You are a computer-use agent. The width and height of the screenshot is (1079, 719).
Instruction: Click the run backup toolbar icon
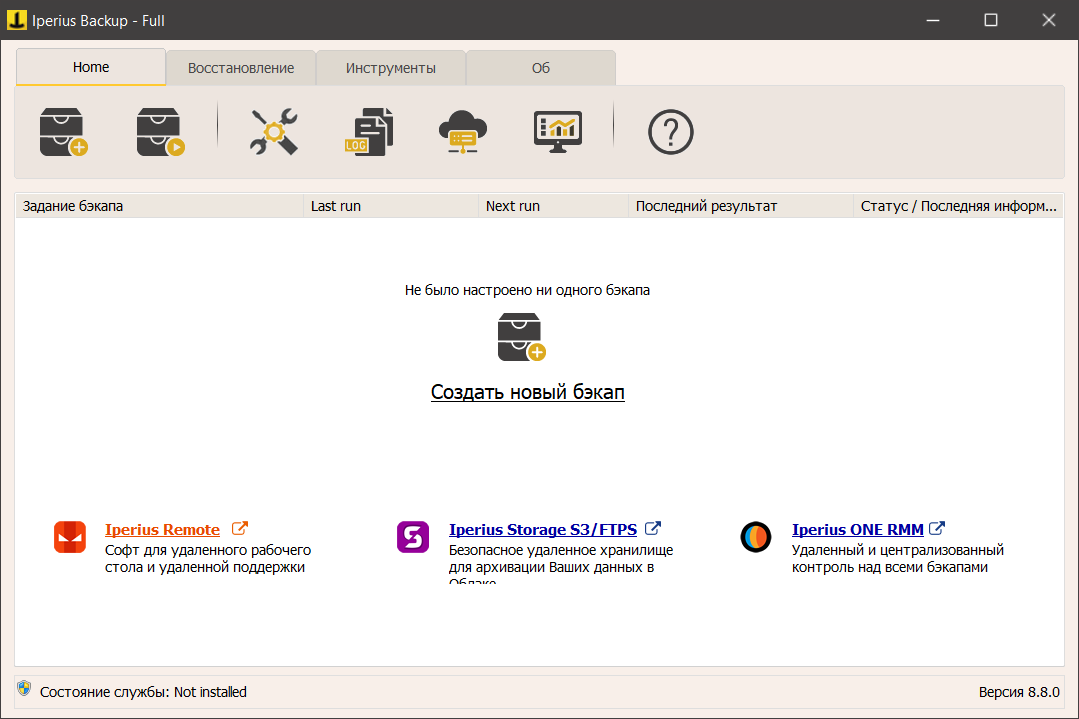coord(160,132)
